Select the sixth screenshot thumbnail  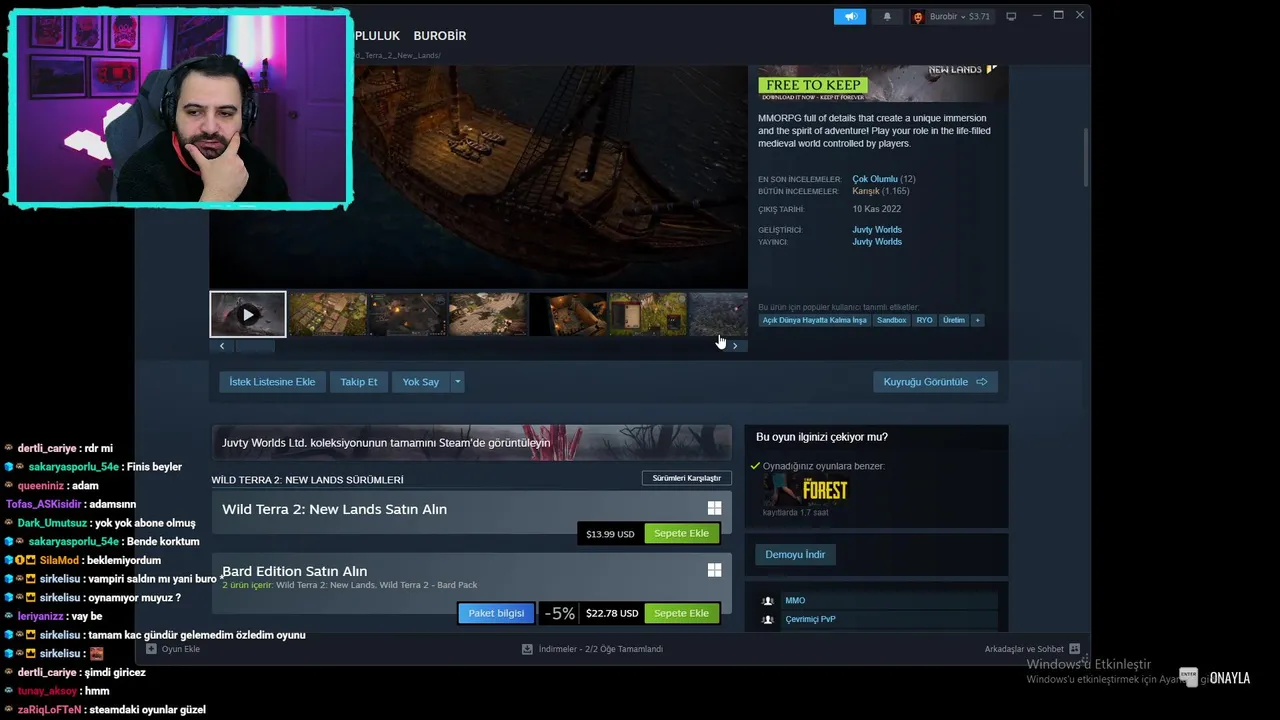(648, 315)
